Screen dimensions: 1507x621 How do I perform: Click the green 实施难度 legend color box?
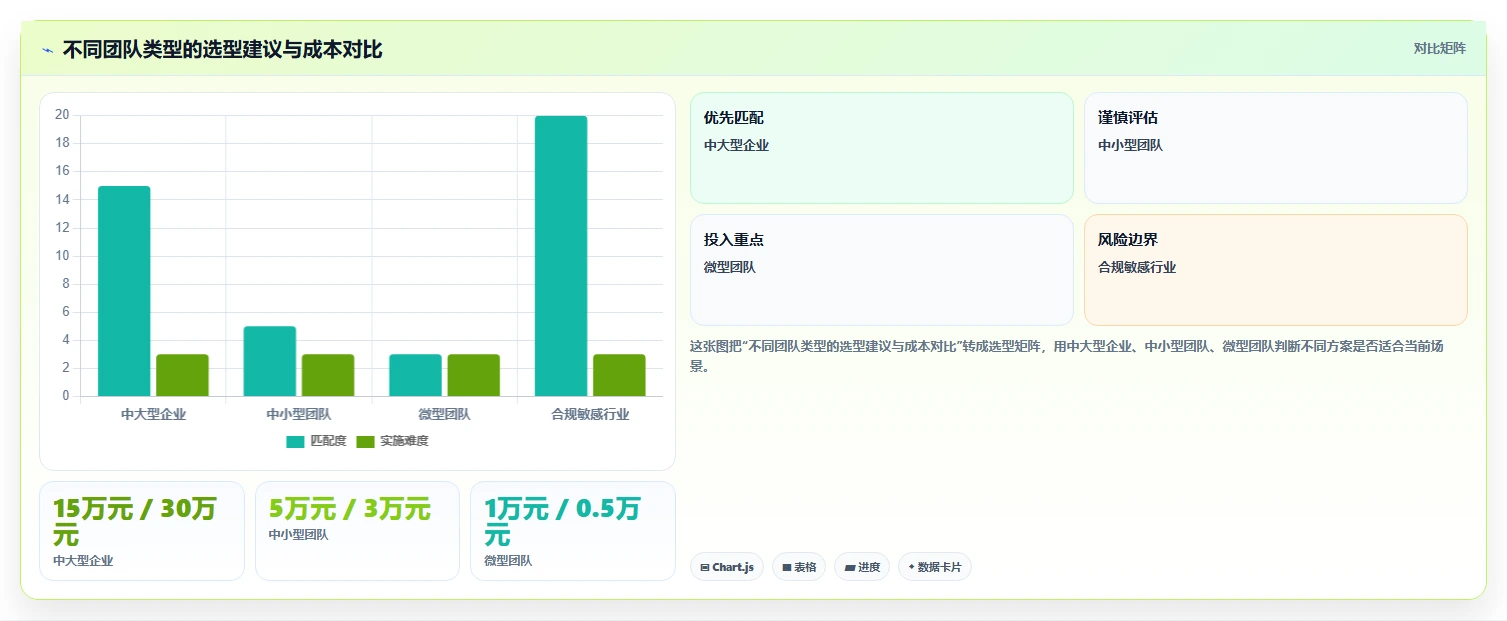pyautogui.click(x=365, y=442)
